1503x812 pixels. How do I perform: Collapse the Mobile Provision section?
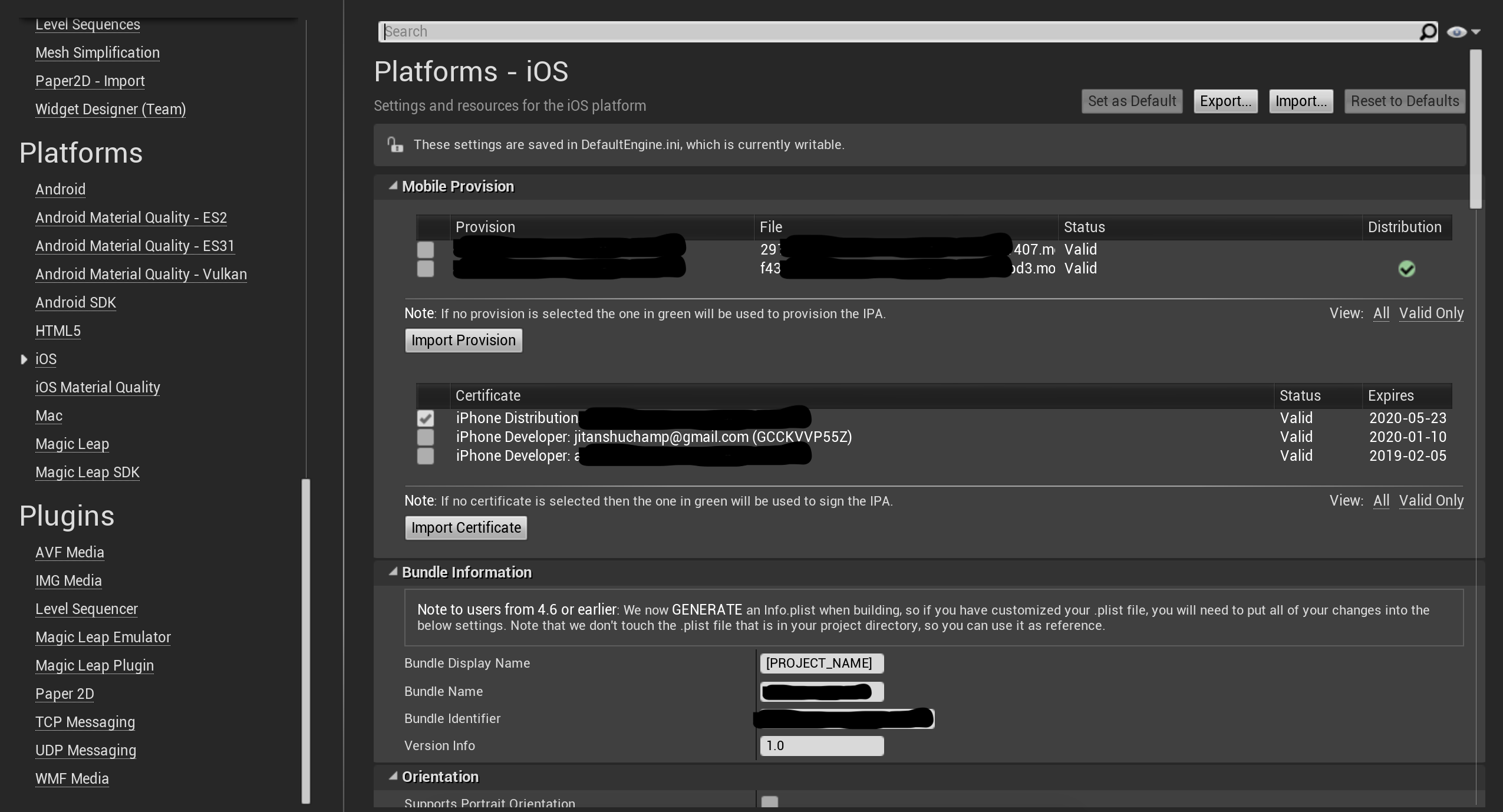[393, 186]
